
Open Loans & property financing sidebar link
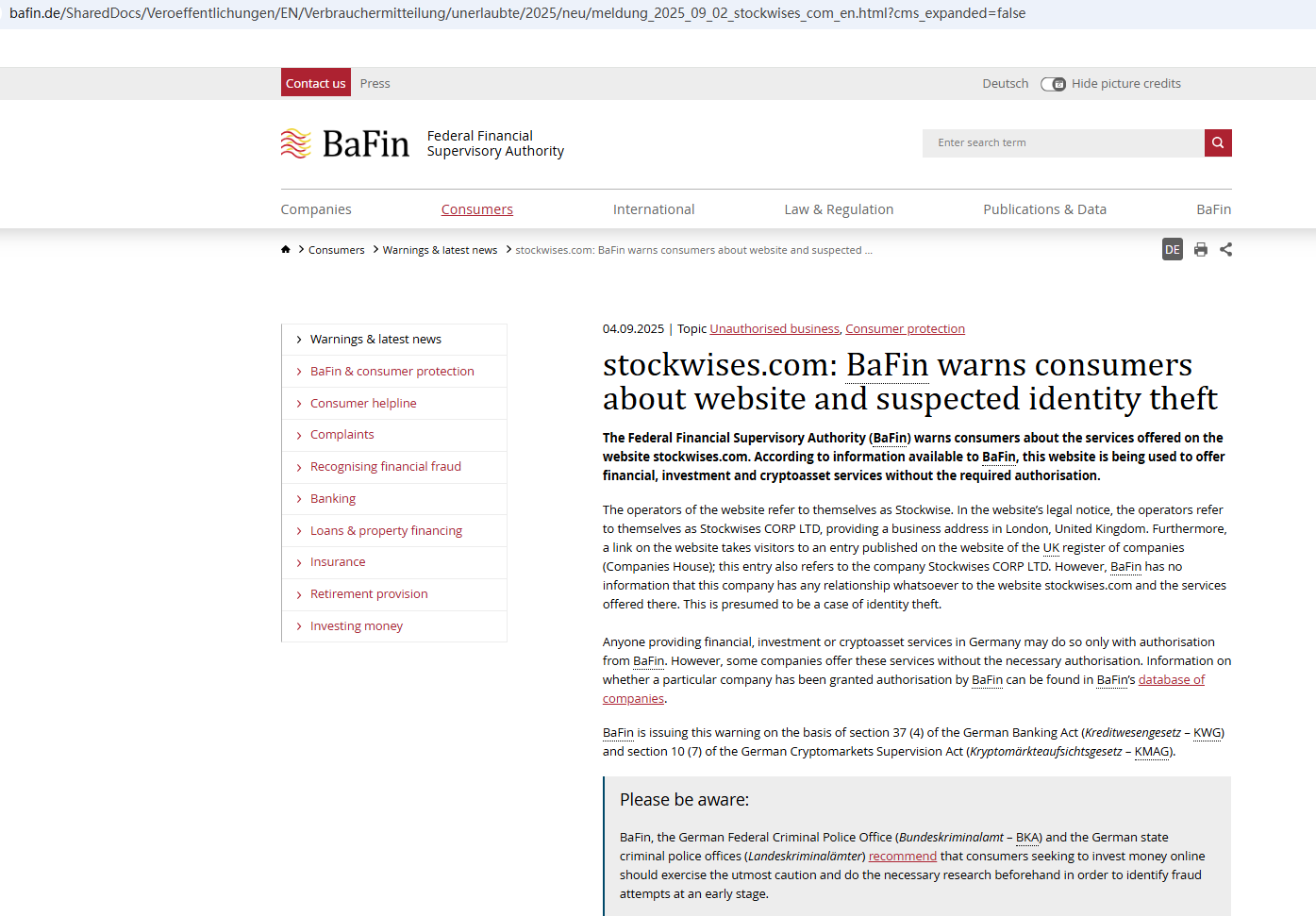tap(386, 530)
